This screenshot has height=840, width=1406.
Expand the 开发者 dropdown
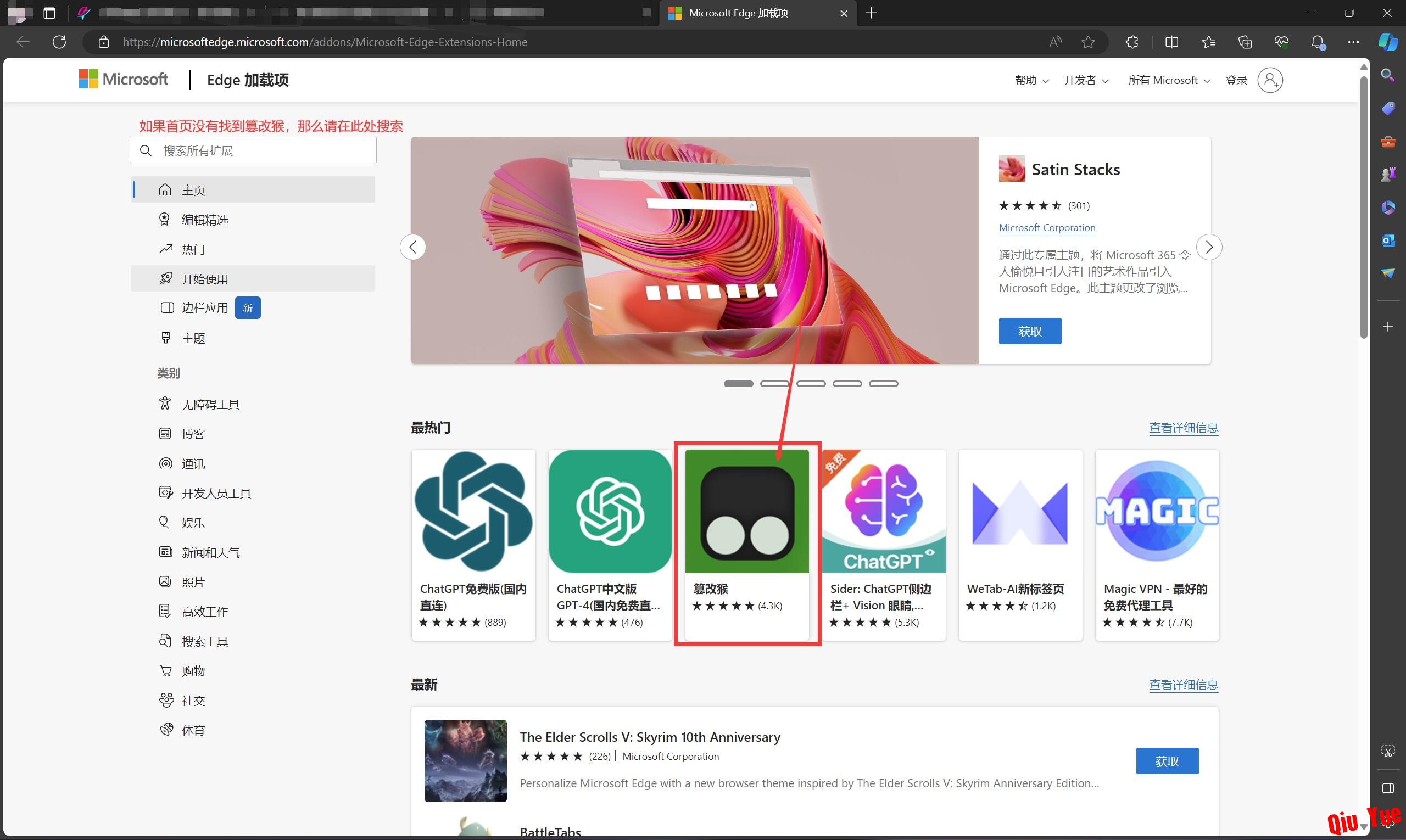point(1086,80)
